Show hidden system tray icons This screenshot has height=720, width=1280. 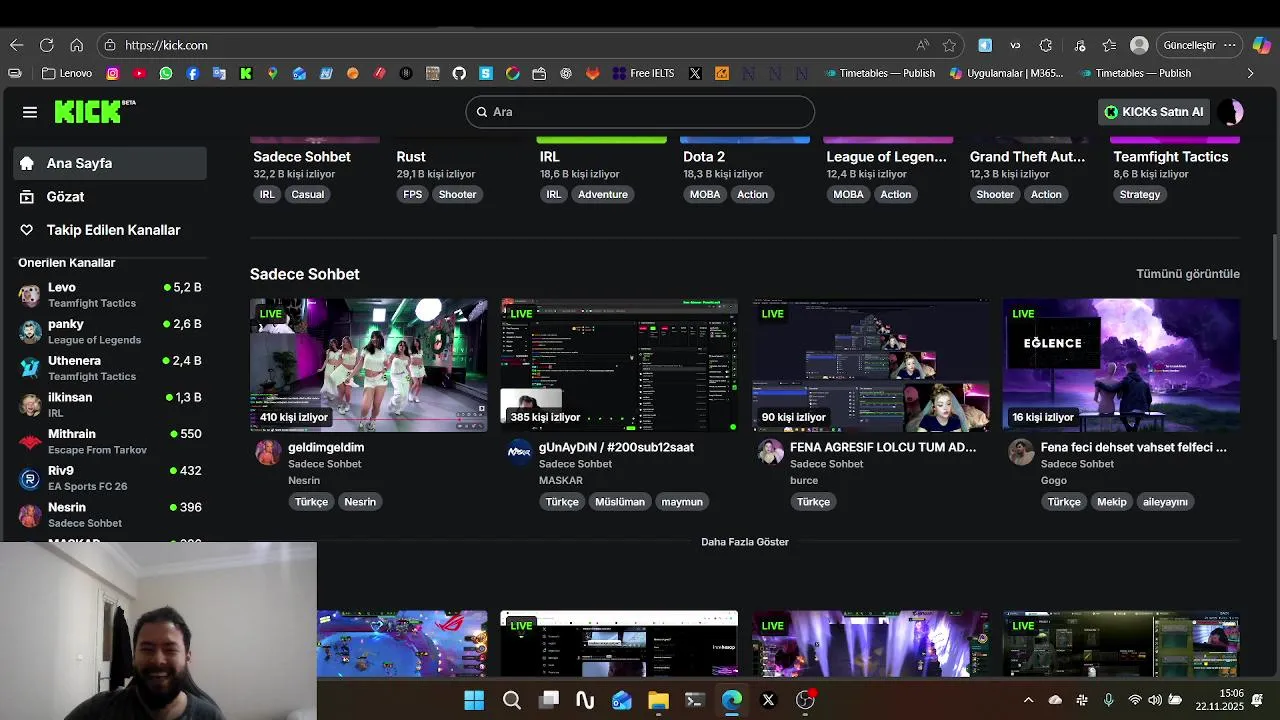1028,700
